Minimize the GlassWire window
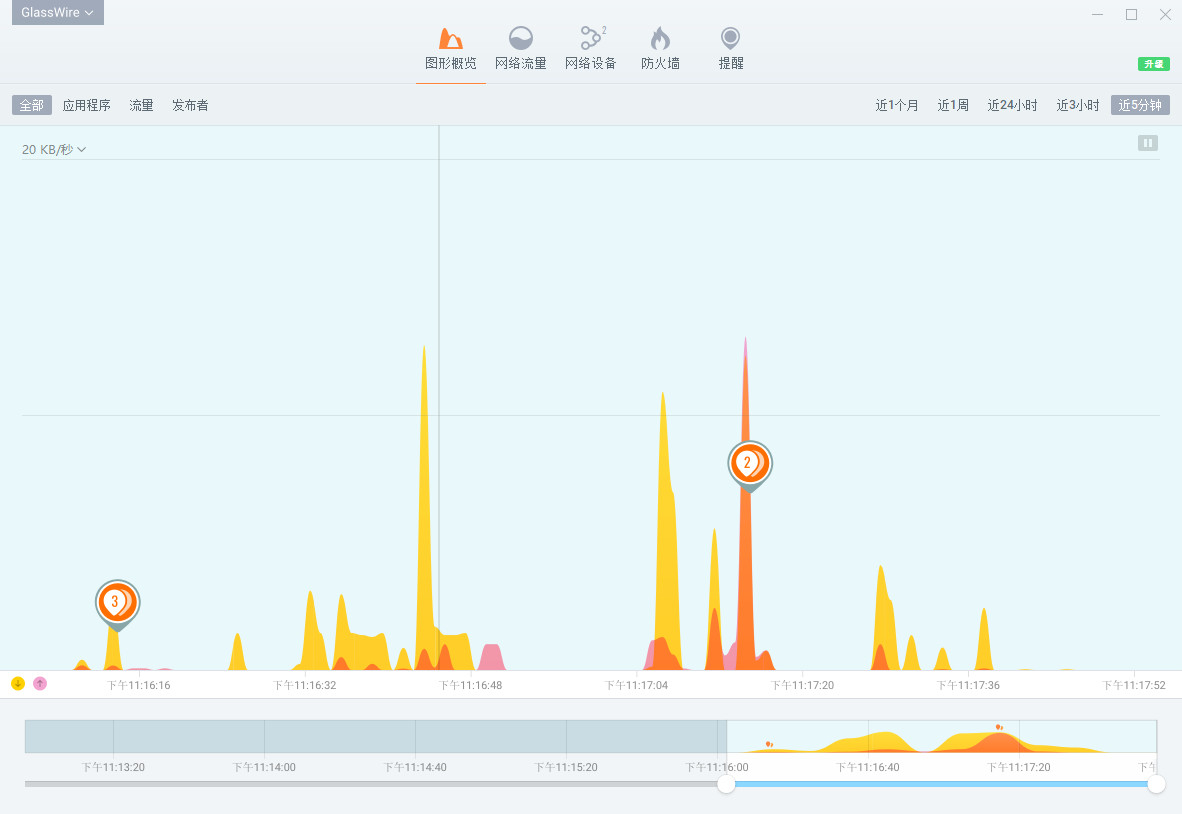Image resolution: width=1182 pixels, height=814 pixels. [x=1098, y=14]
